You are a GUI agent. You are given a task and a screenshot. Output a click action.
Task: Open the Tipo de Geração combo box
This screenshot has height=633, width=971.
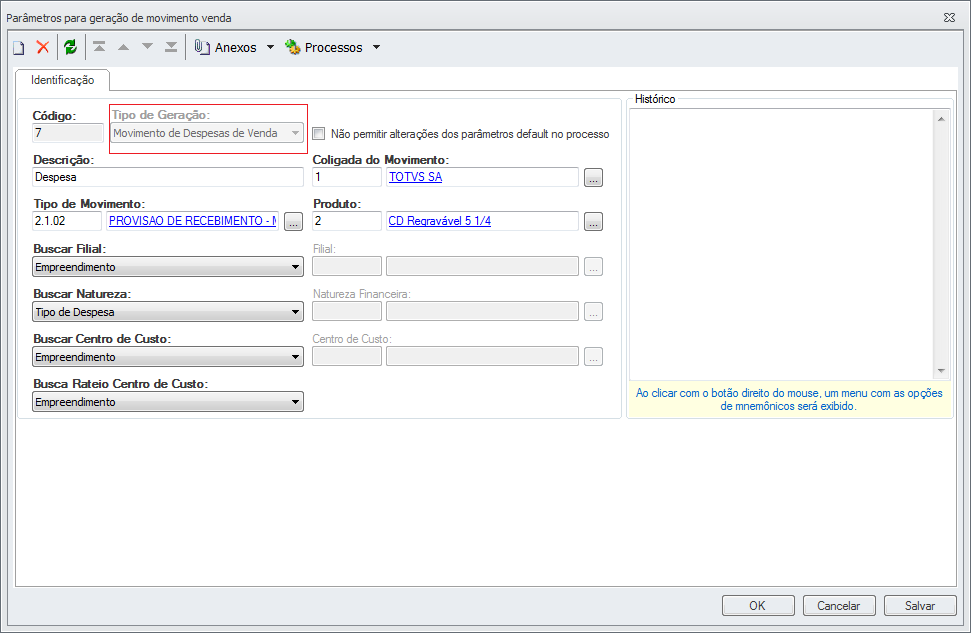pos(207,133)
